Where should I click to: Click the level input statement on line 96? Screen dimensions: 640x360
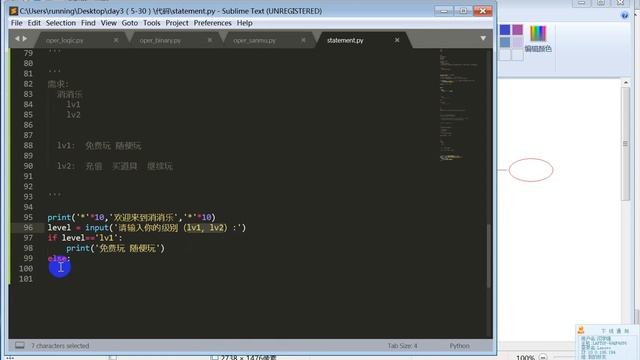point(147,227)
